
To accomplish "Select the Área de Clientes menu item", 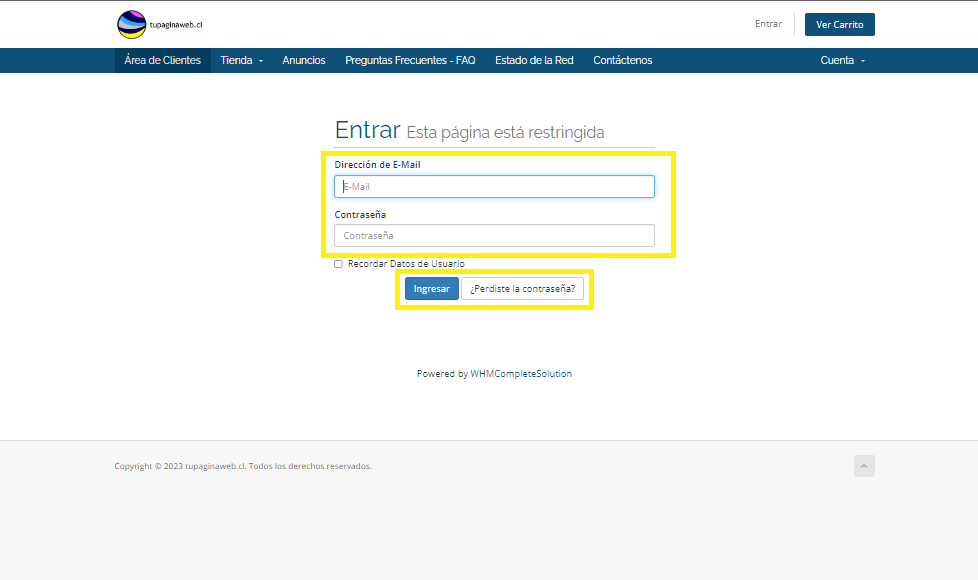I will pyautogui.click(x=162, y=60).
